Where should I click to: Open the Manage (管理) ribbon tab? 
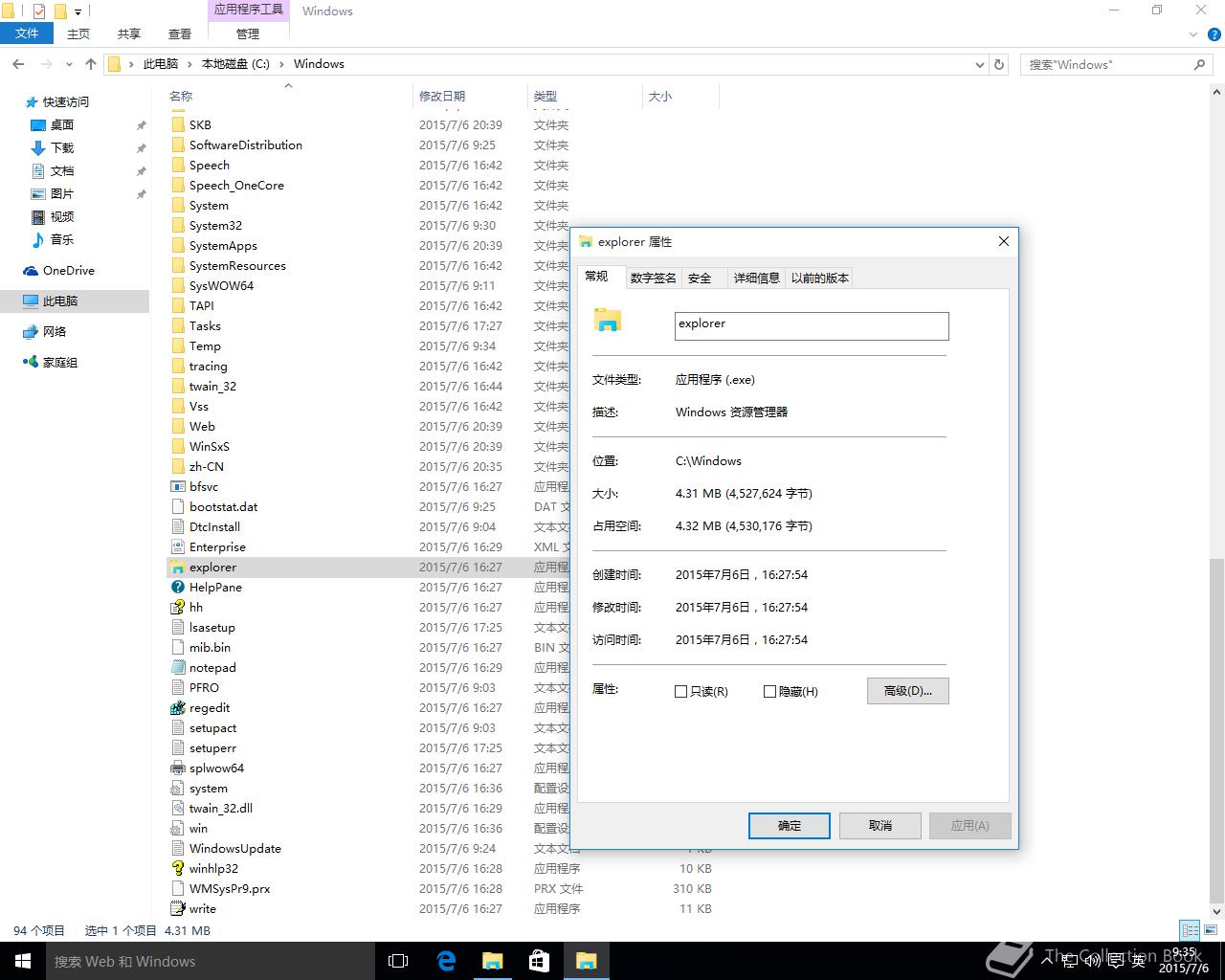pyautogui.click(x=248, y=33)
